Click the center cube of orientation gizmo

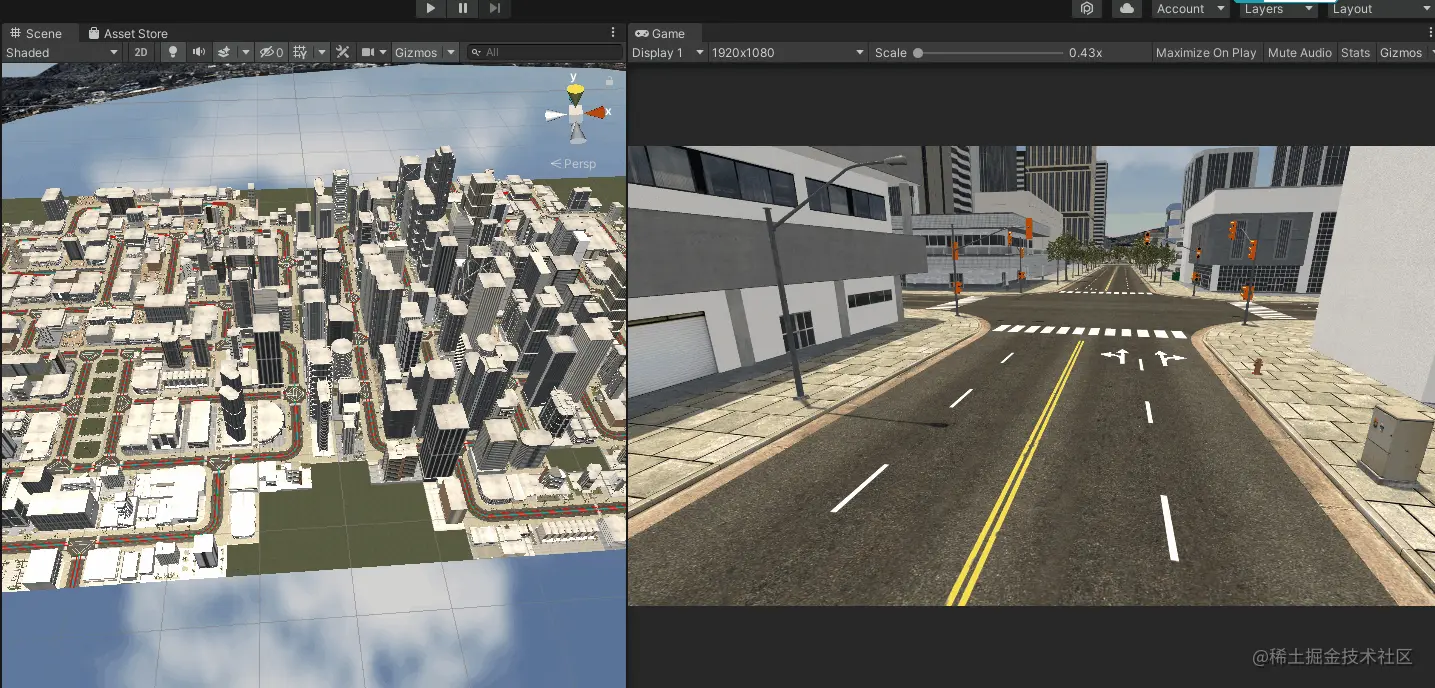click(576, 115)
